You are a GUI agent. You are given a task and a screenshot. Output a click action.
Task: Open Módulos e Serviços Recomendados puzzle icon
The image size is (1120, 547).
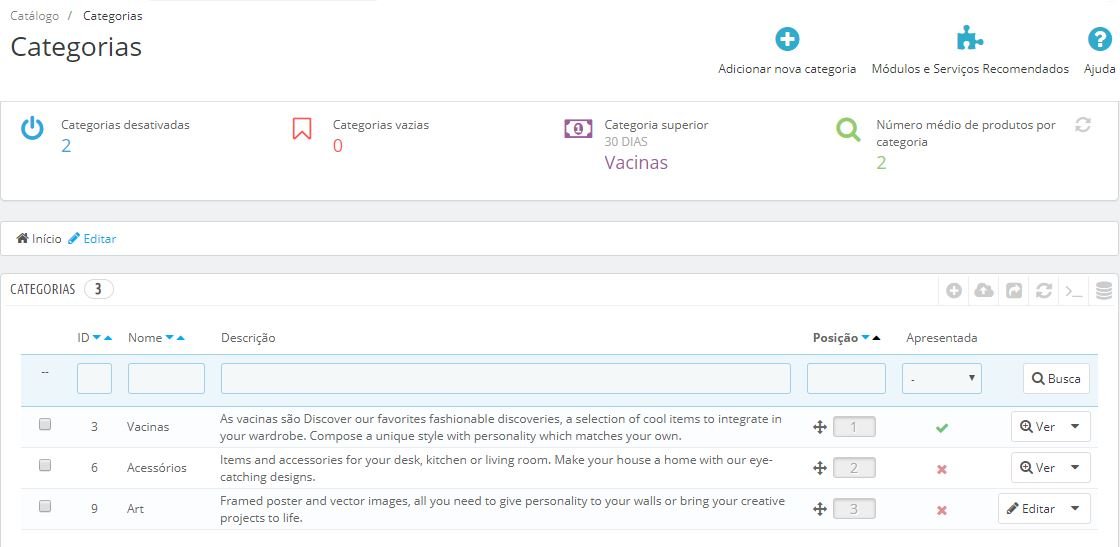pos(969,40)
